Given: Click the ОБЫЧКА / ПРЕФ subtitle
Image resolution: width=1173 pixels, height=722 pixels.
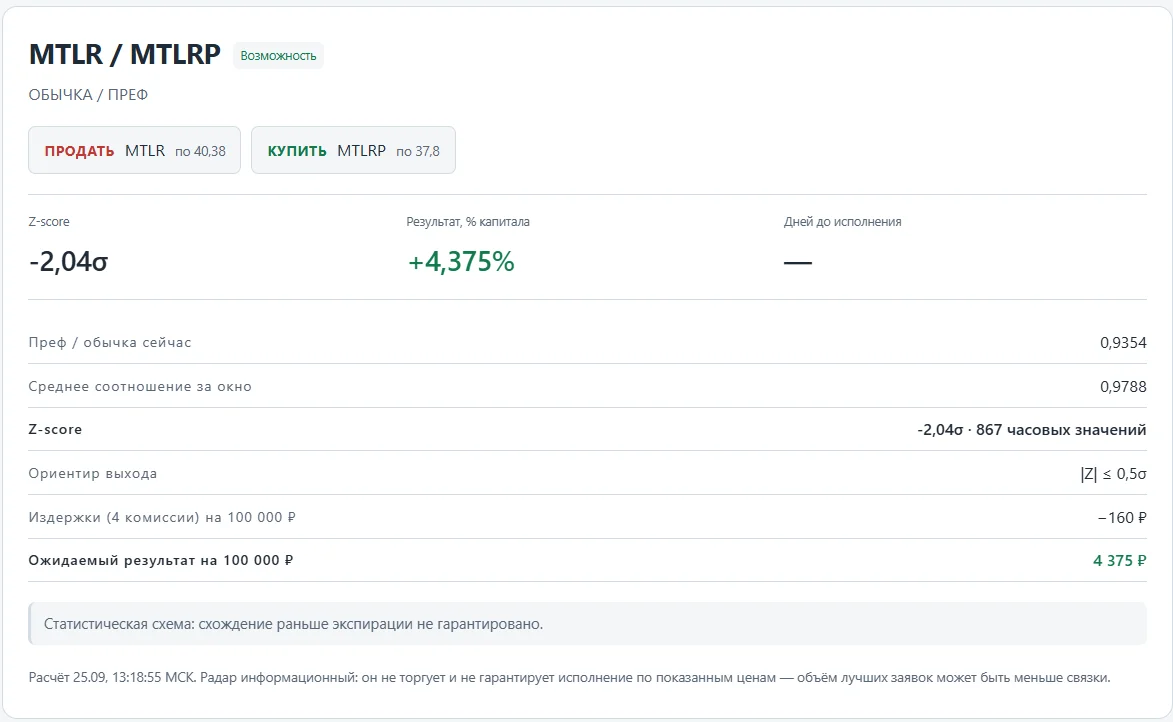Looking at the screenshot, I should tap(88, 95).
